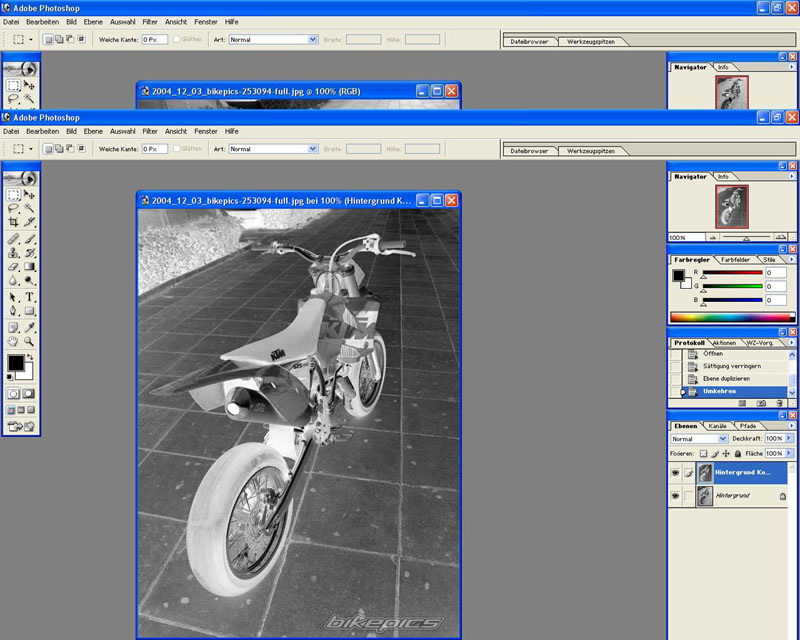The image size is (800, 640).
Task: Select the Sättigung verringern history state
Action: point(732,366)
